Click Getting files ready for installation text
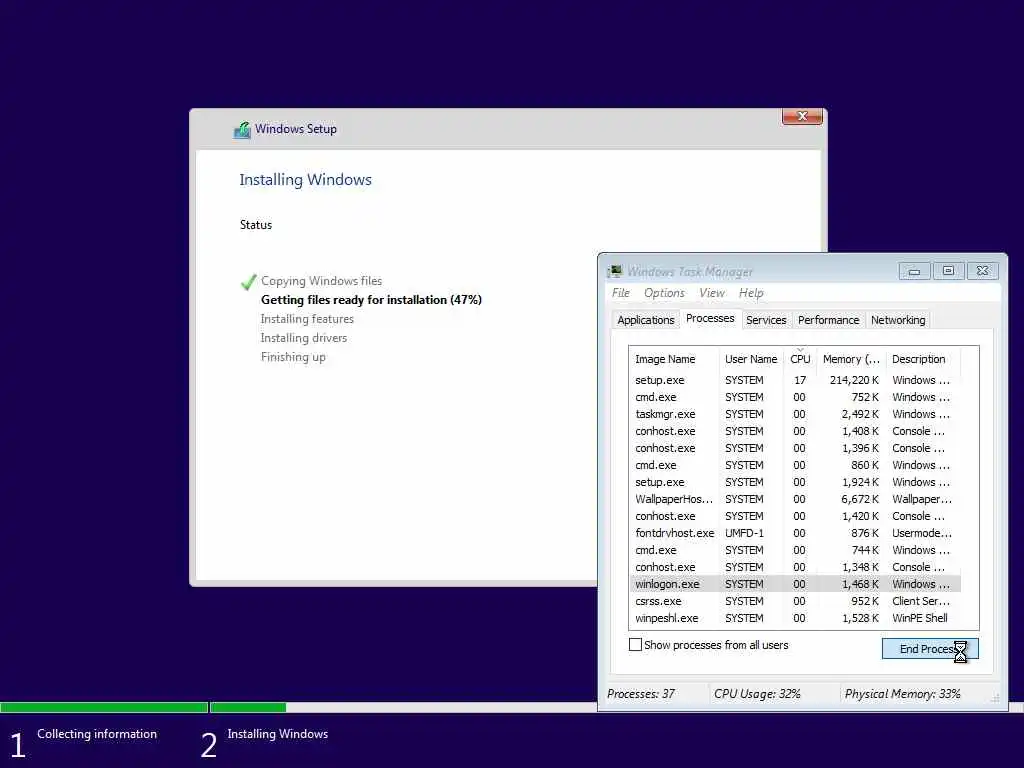The width and height of the screenshot is (1024, 768). click(x=371, y=300)
